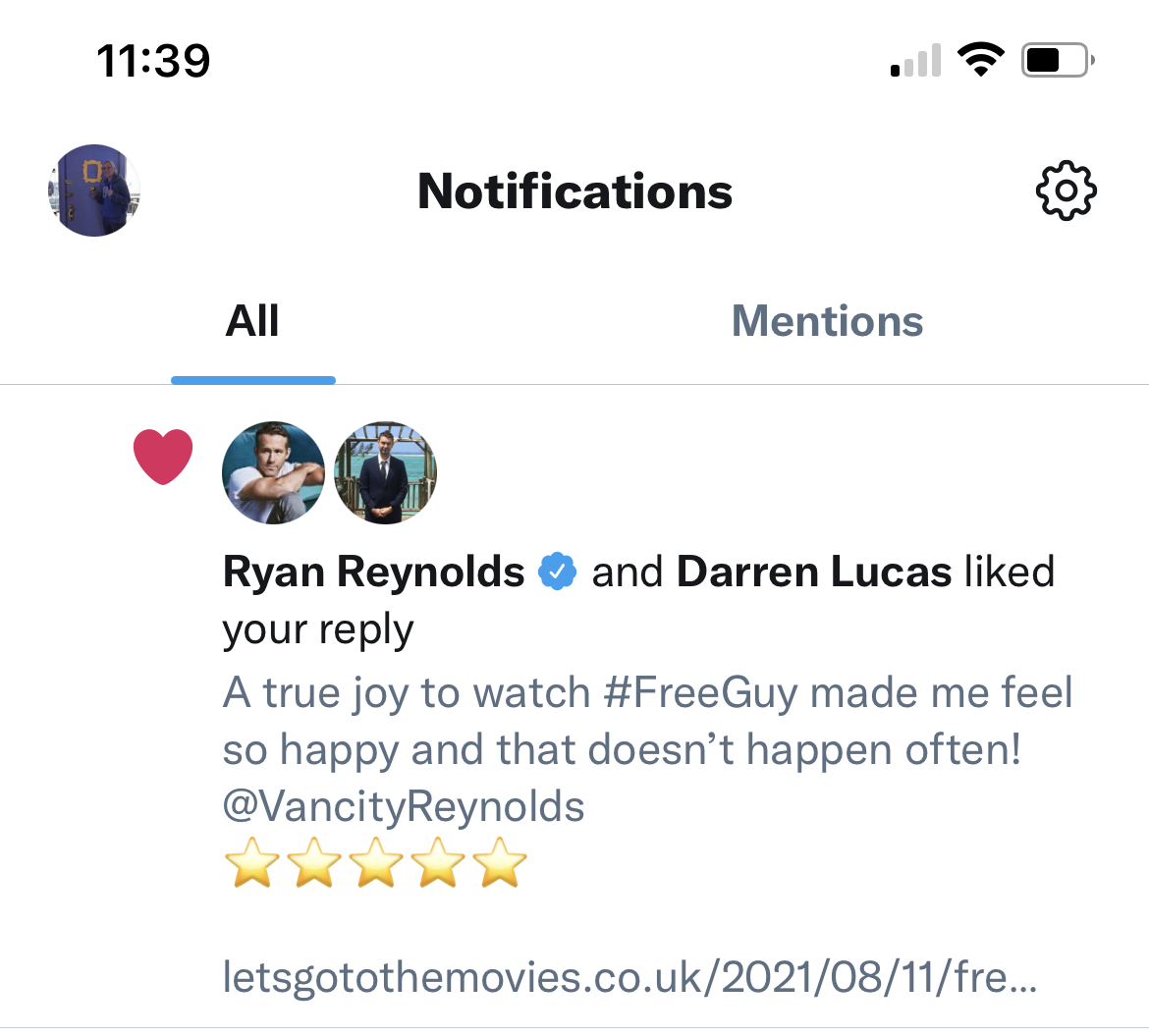Image resolution: width=1149 pixels, height=1036 pixels.
Task: Open the Darren Lucas name link
Action: pyautogui.click(x=814, y=572)
